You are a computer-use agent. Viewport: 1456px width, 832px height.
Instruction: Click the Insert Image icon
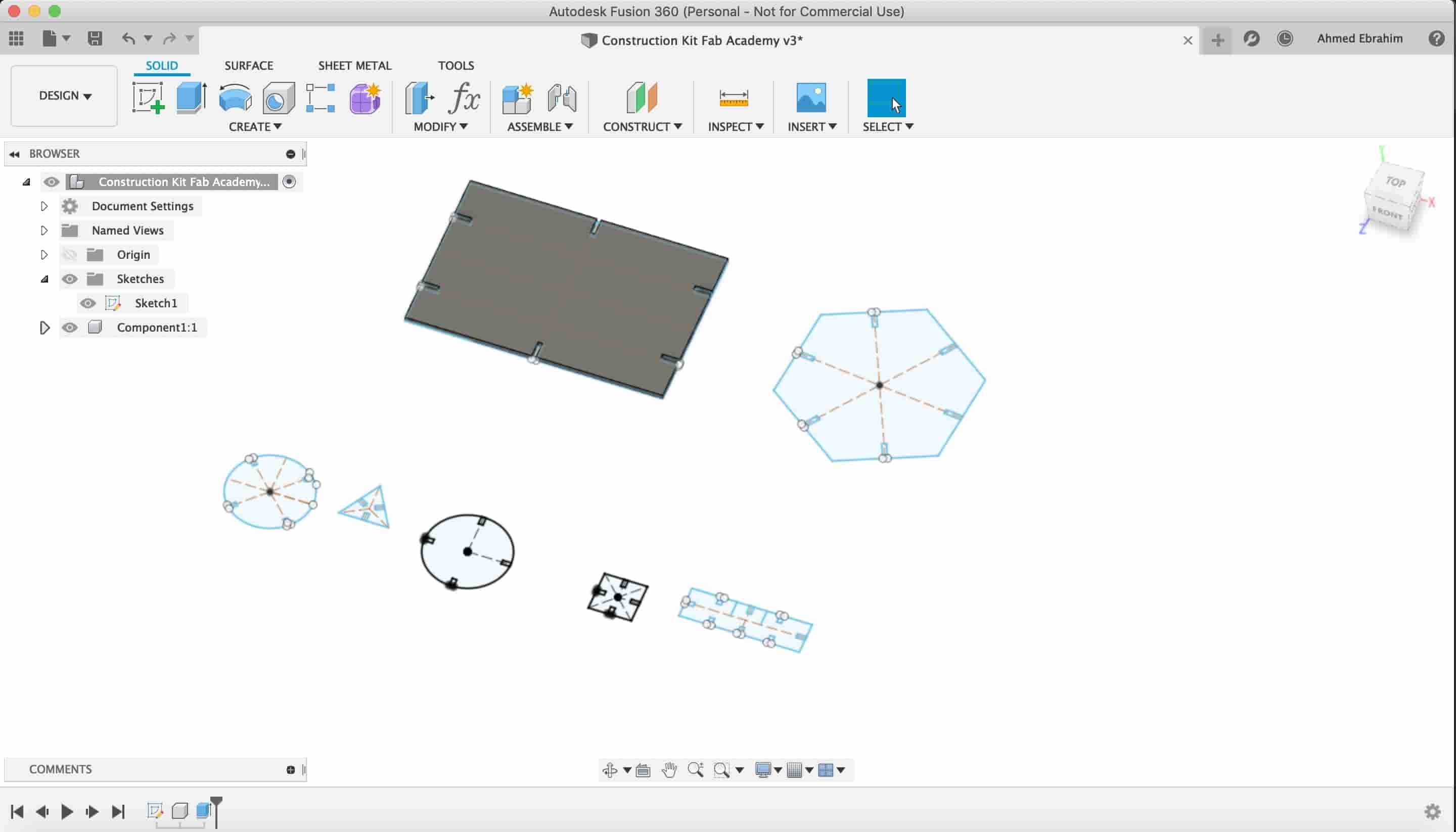coord(810,97)
